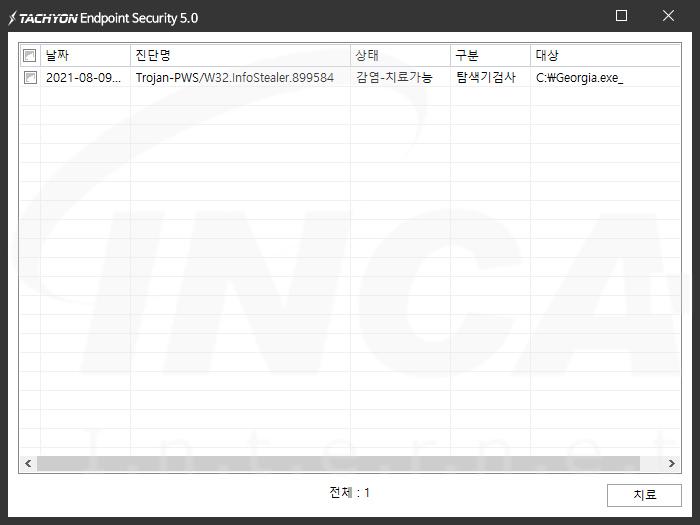The image size is (700, 525).
Task: Click the horizontal scrollbar right arrow
Action: pyautogui.click(x=671, y=463)
